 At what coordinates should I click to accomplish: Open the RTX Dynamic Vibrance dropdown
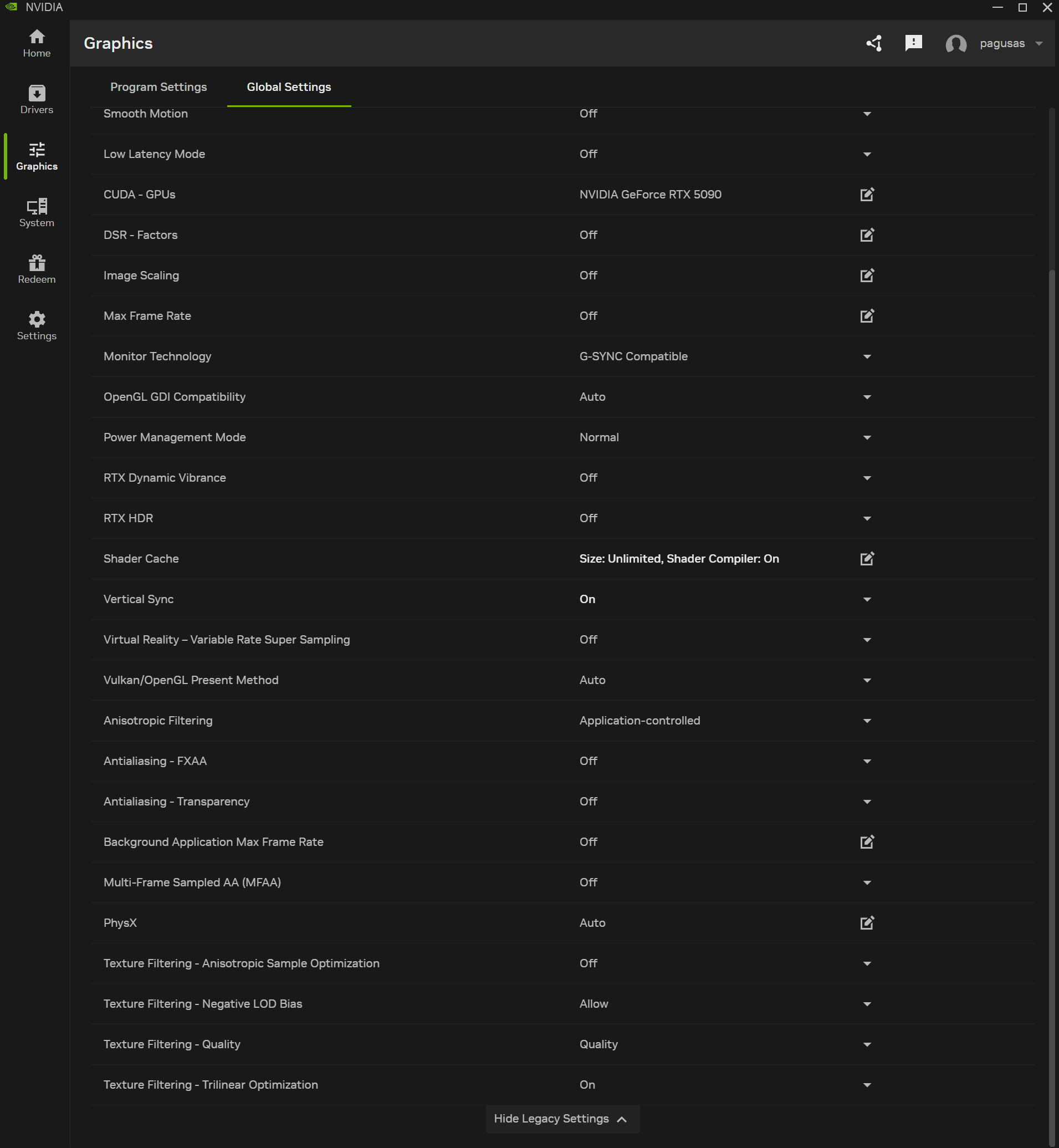(867, 478)
